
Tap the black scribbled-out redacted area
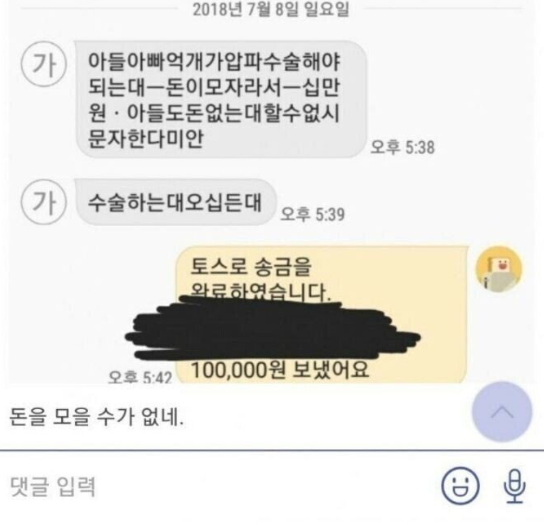tap(272, 327)
